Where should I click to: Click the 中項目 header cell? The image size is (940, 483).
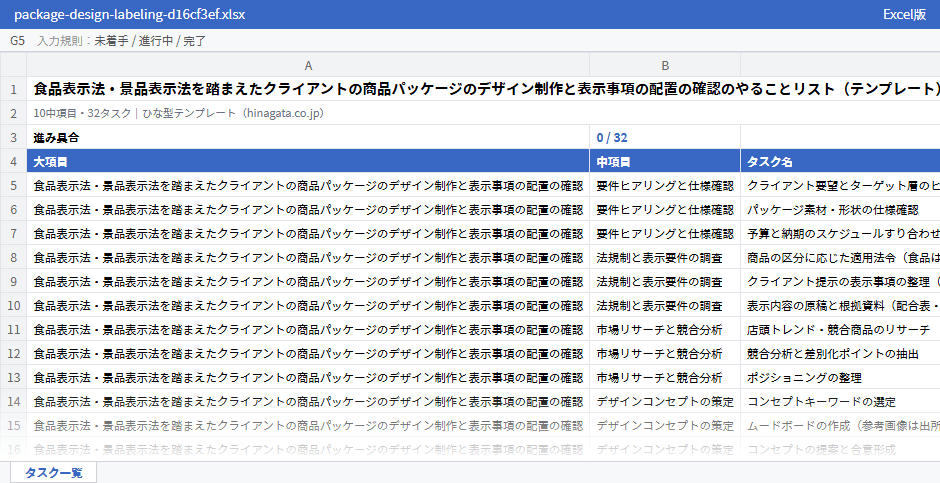(665, 161)
